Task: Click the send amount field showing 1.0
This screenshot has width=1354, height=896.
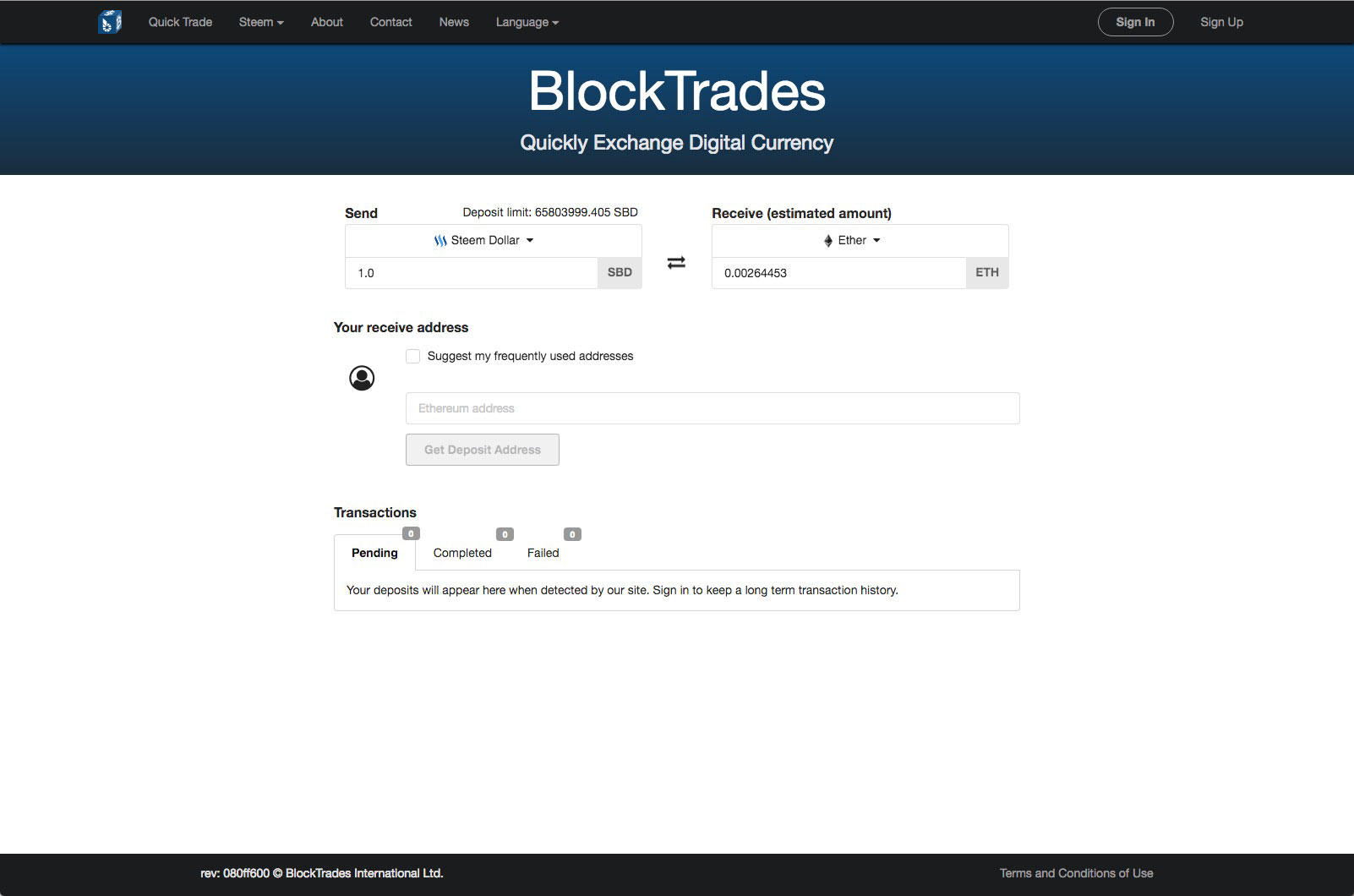Action: pos(472,273)
